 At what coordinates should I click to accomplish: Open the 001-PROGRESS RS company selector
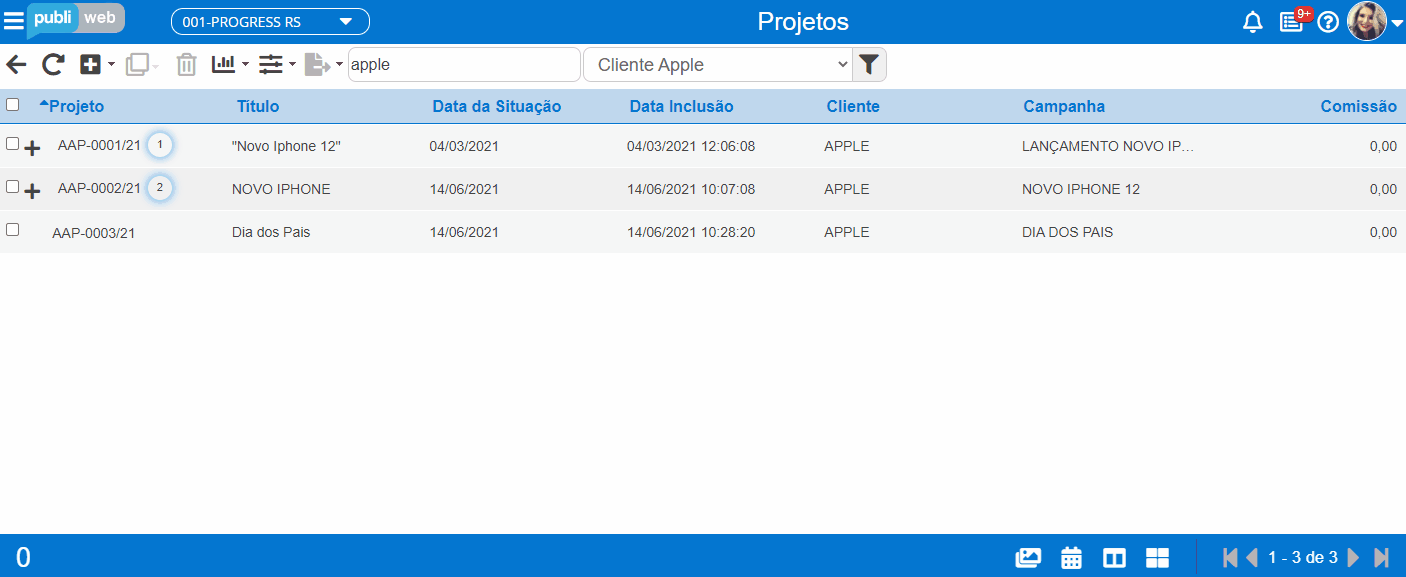tap(270, 22)
